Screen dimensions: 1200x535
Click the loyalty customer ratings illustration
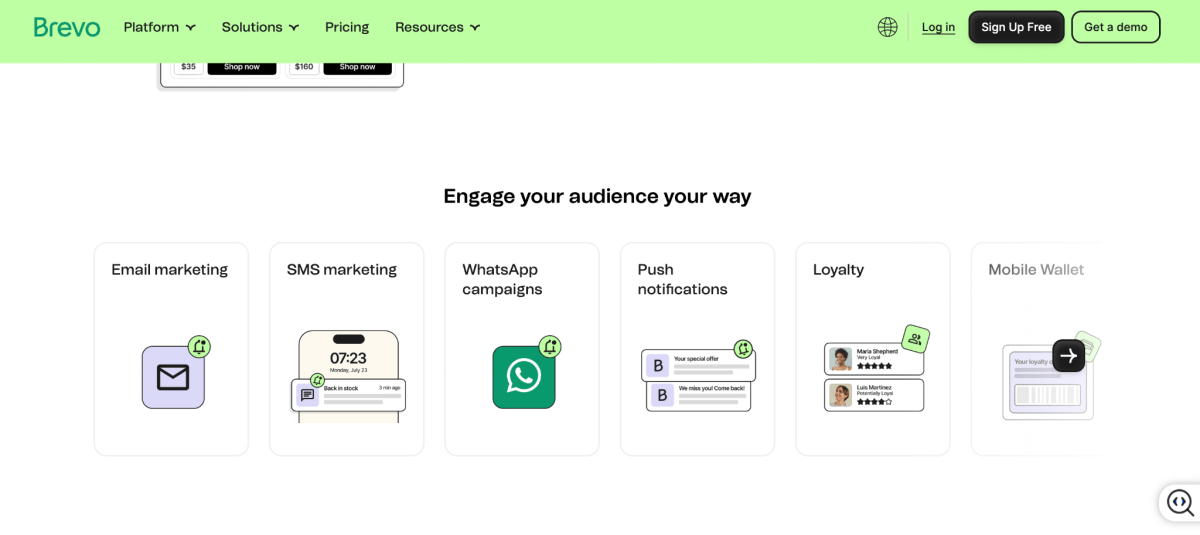(875, 370)
